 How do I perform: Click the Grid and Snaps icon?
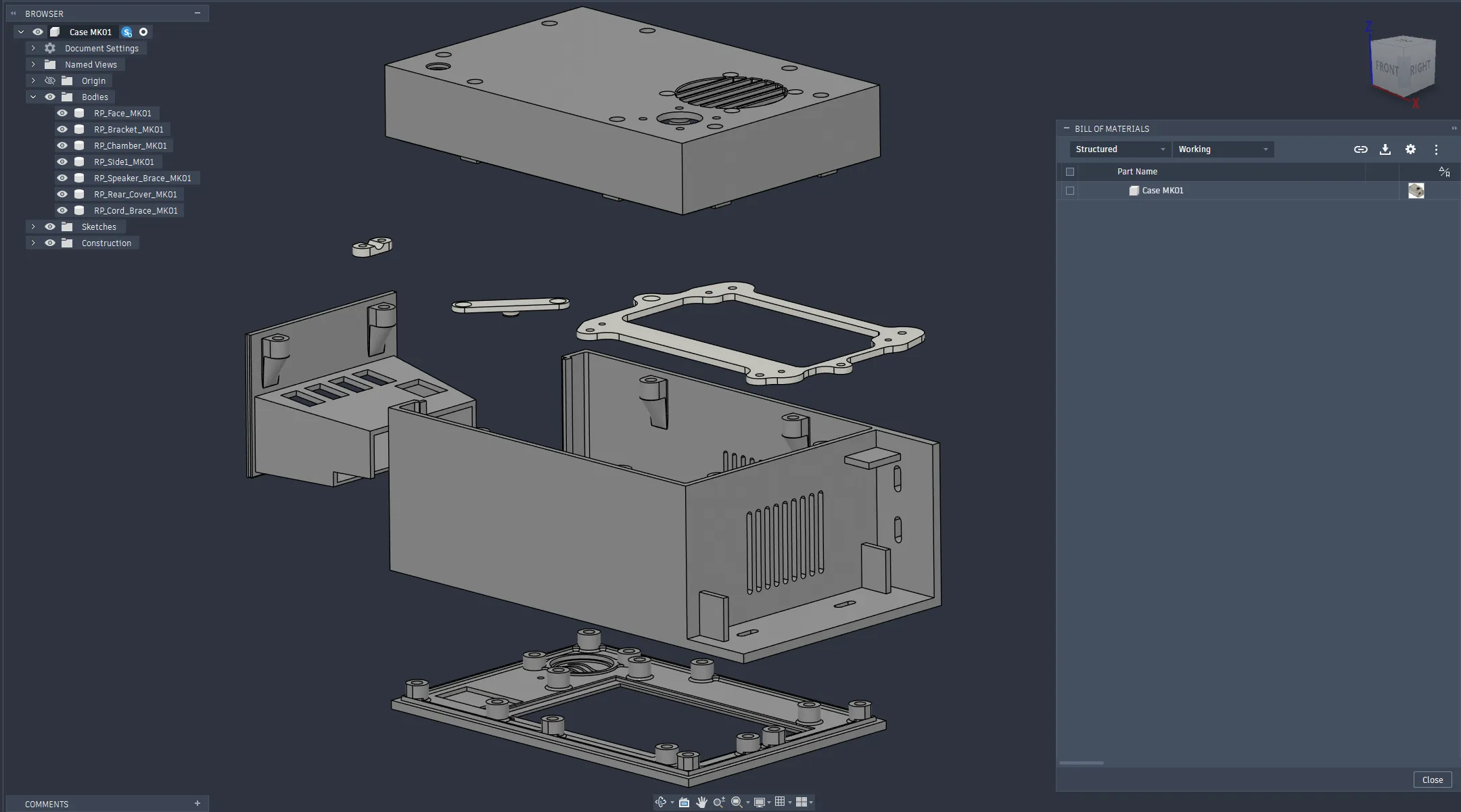coord(780,802)
